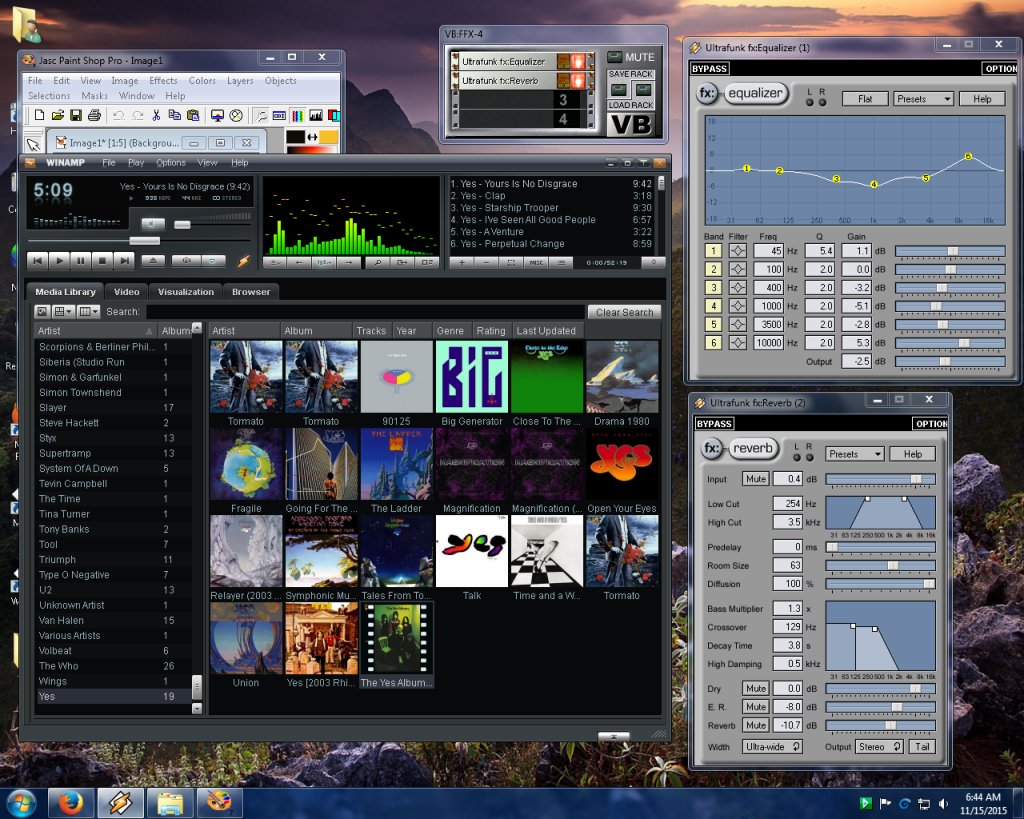Toggle equalizer band 1 button
The width and height of the screenshot is (1024, 819).
[x=713, y=251]
